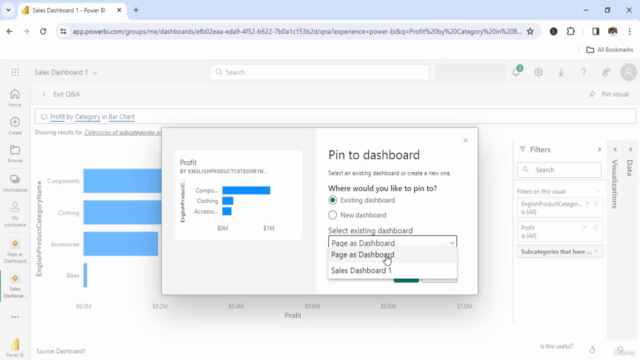Screen dimensions: 640x360
Task: Select the New dashboard radio button
Action: (x=333, y=215)
